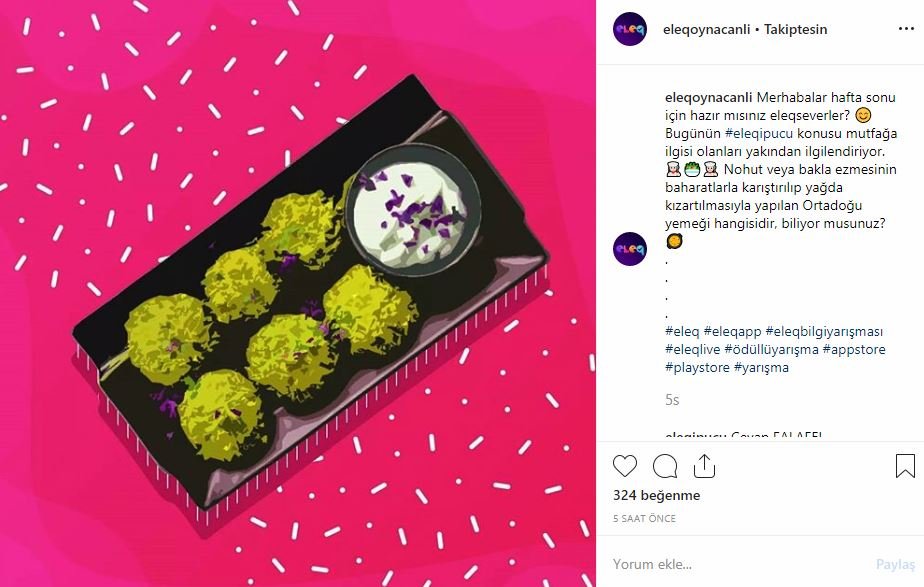Open the #ödüllüyarışma hashtag
This screenshot has height=587, width=924.
(x=771, y=349)
